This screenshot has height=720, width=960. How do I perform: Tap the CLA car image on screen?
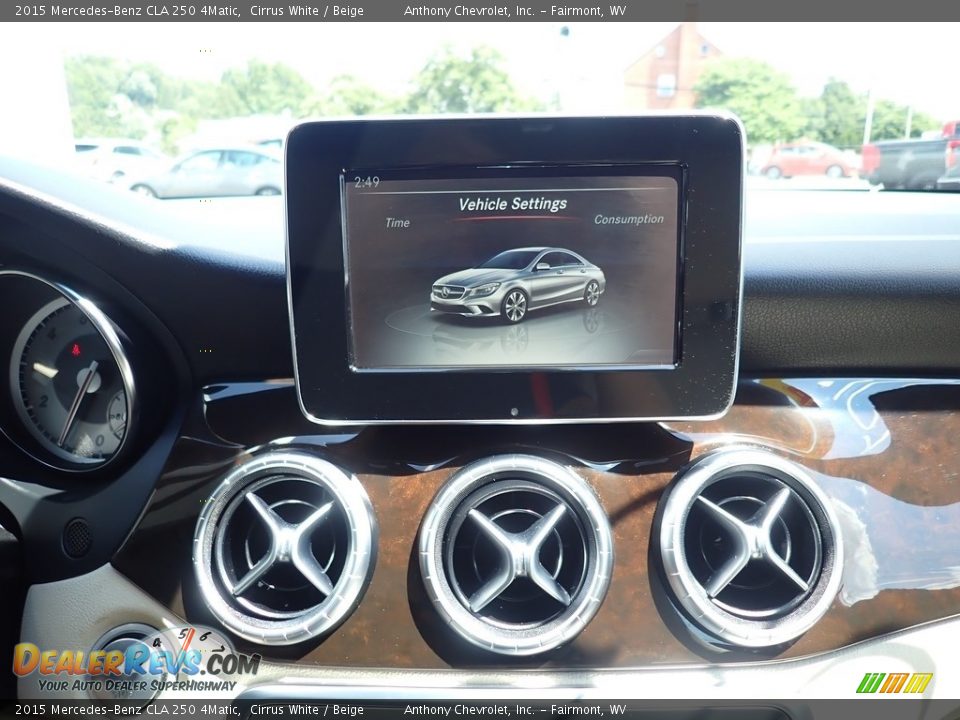(518, 285)
